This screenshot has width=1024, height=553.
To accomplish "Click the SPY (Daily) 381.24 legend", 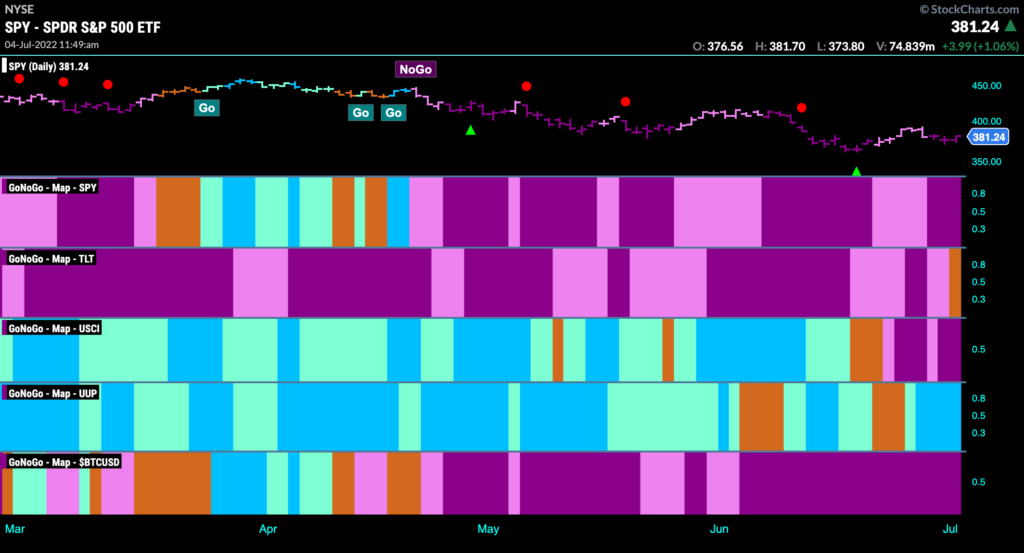I will click(47, 67).
